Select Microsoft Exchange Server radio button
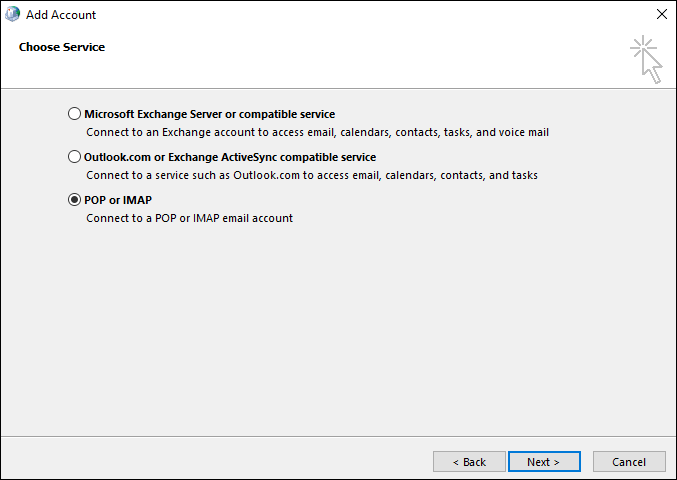The height and width of the screenshot is (480, 677). 74,114
